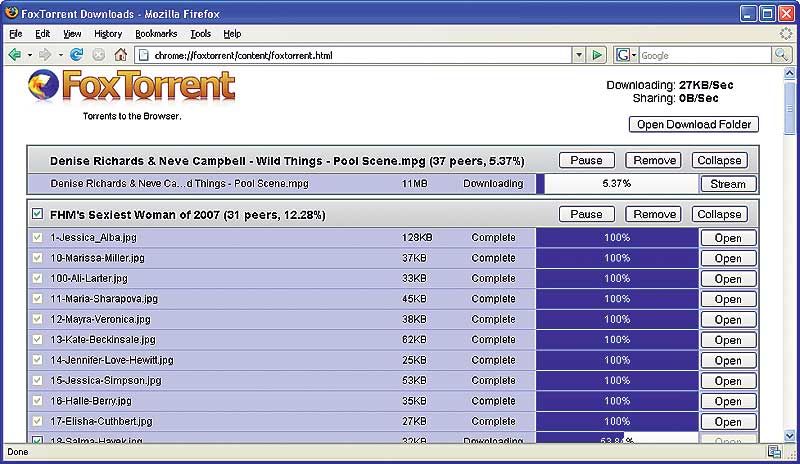Open the 100-Ali-Larter.jpg file
This screenshot has height=464, width=800.
point(728,279)
